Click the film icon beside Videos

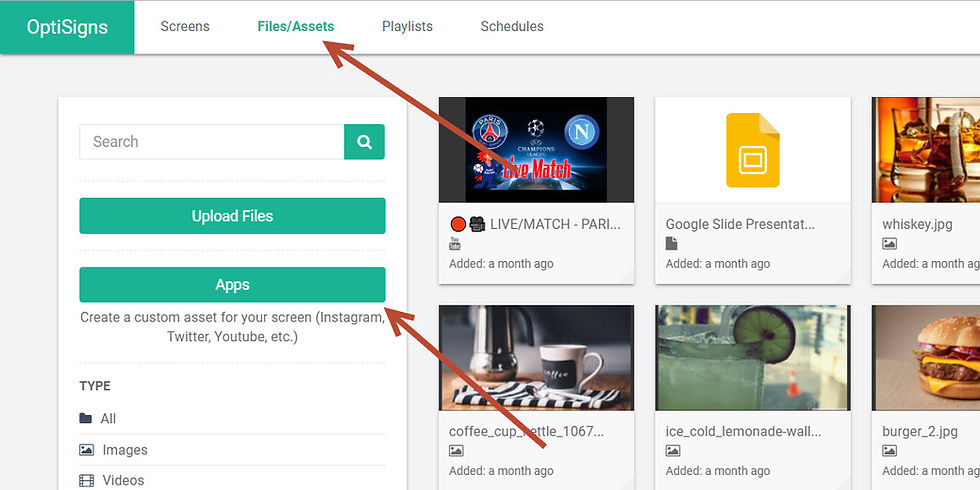coord(86,481)
